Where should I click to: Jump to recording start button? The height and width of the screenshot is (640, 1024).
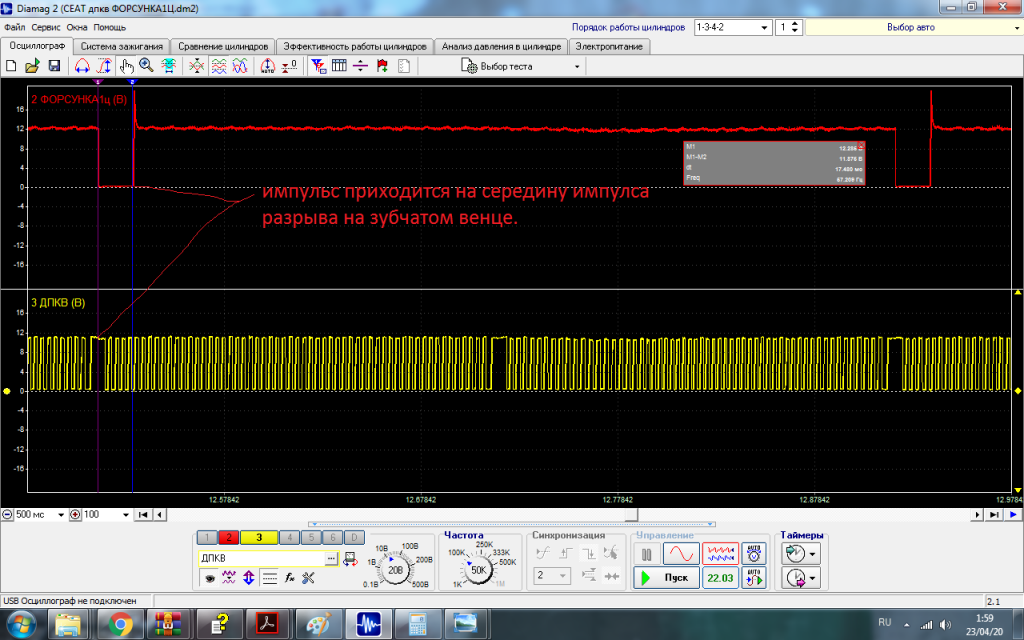tap(142, 515)
